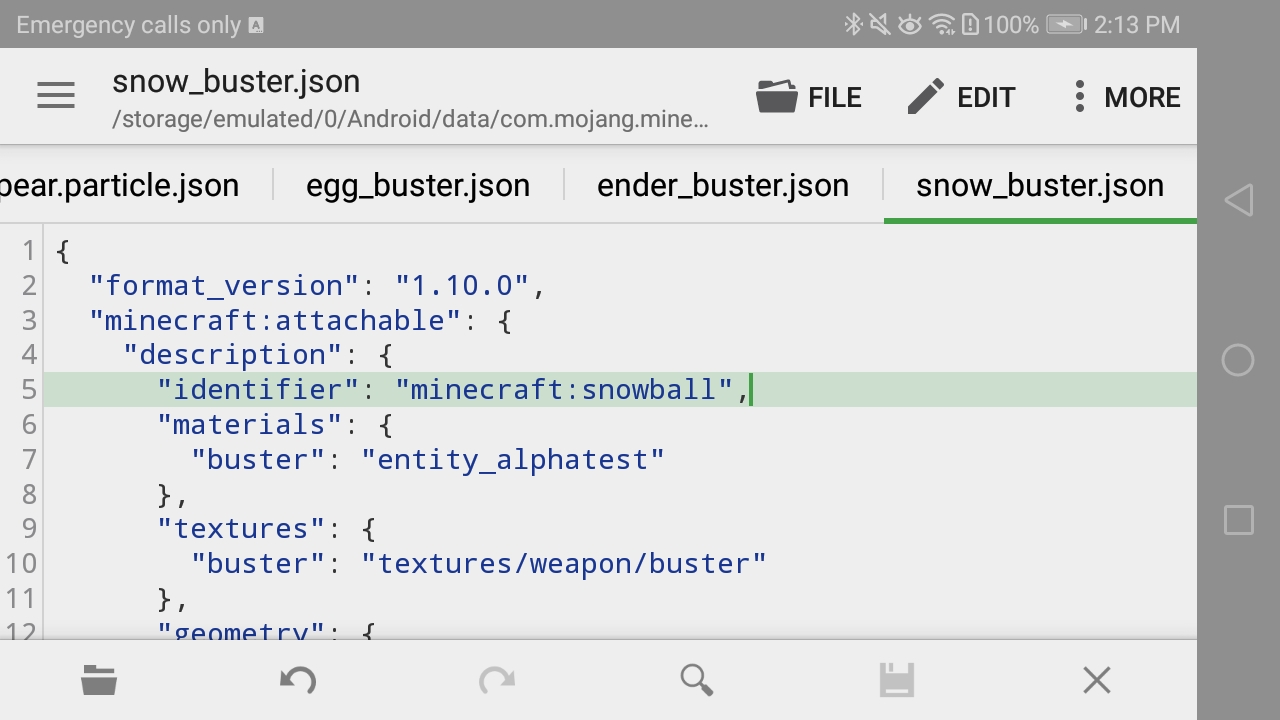Open the hamburger navigation menu
This screenshot has width=1280, height=720.
point(56,96)
